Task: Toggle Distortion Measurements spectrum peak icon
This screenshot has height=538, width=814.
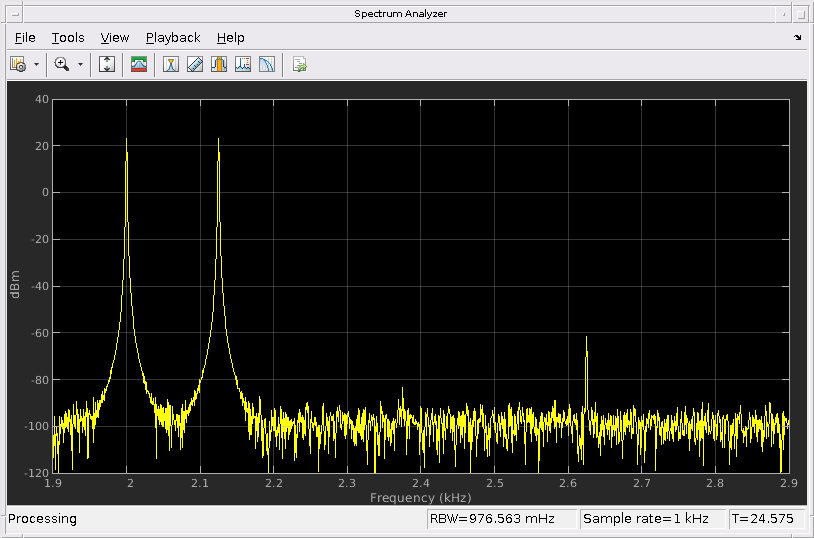Action: (243, 64)
